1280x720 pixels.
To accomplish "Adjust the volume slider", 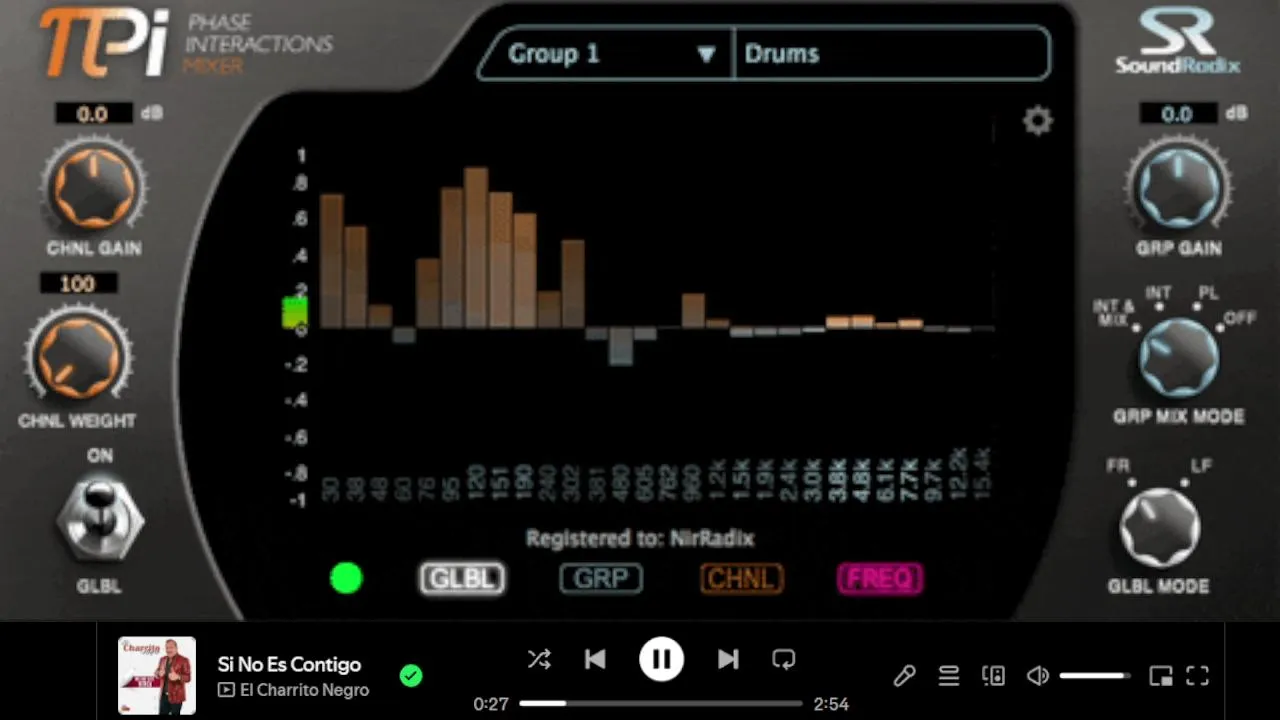I will 1095,676.
